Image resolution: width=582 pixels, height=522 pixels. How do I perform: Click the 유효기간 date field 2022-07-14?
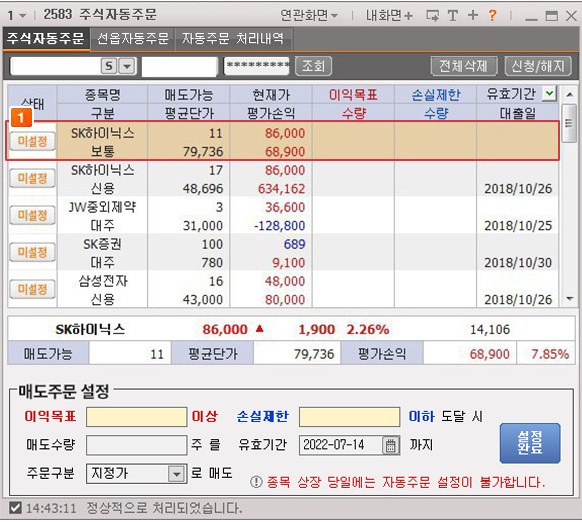click(341, 445)
